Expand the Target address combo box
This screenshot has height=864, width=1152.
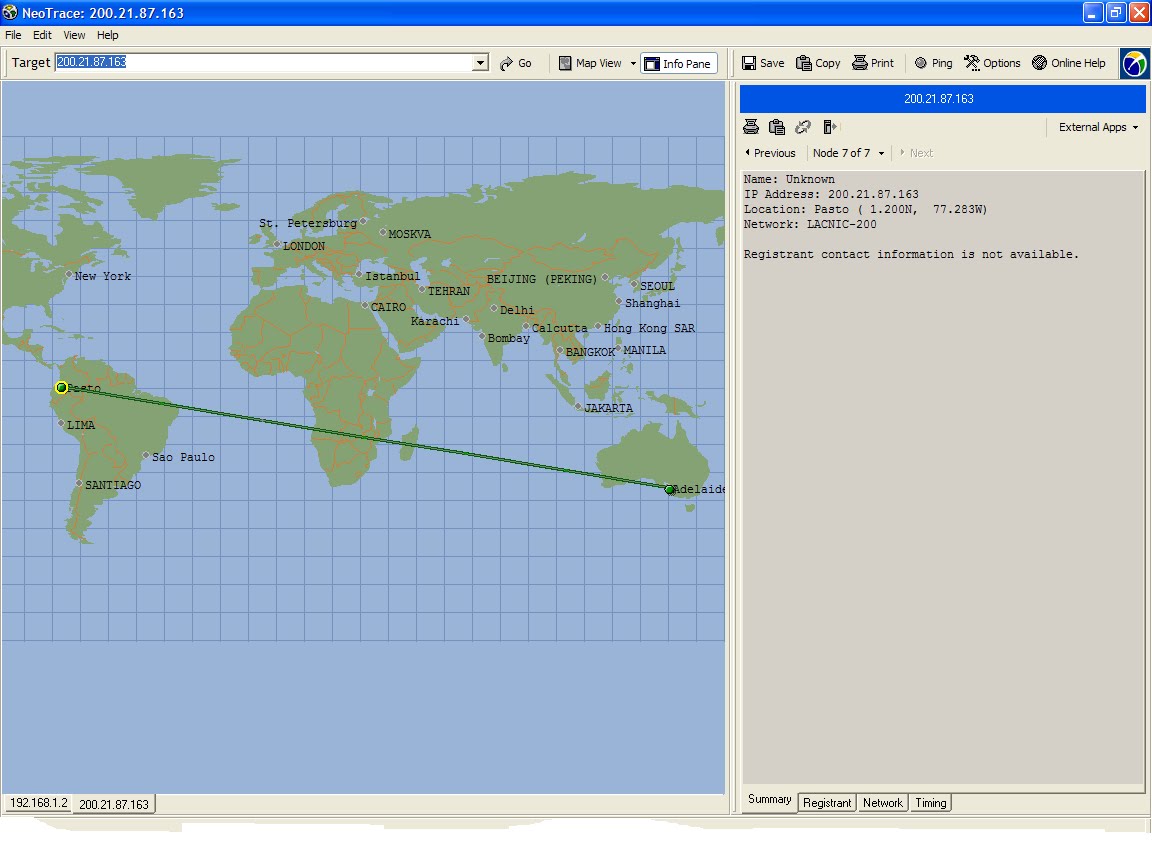[x=479, y=62]
